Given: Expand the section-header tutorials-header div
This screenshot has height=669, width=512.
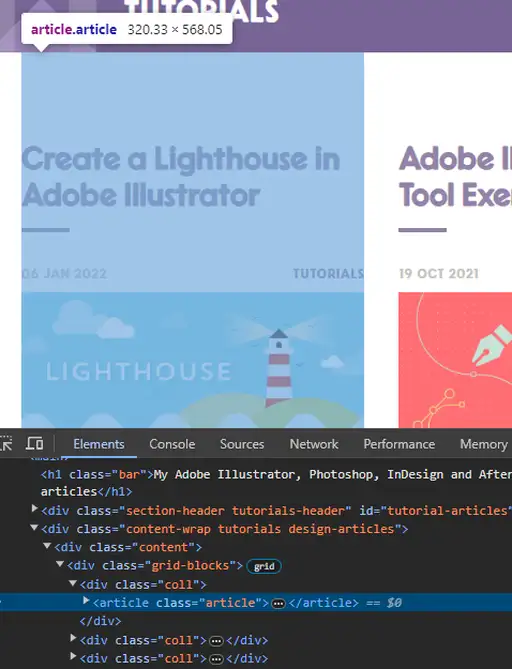Looking at the screenshot, I should point(35,509).
